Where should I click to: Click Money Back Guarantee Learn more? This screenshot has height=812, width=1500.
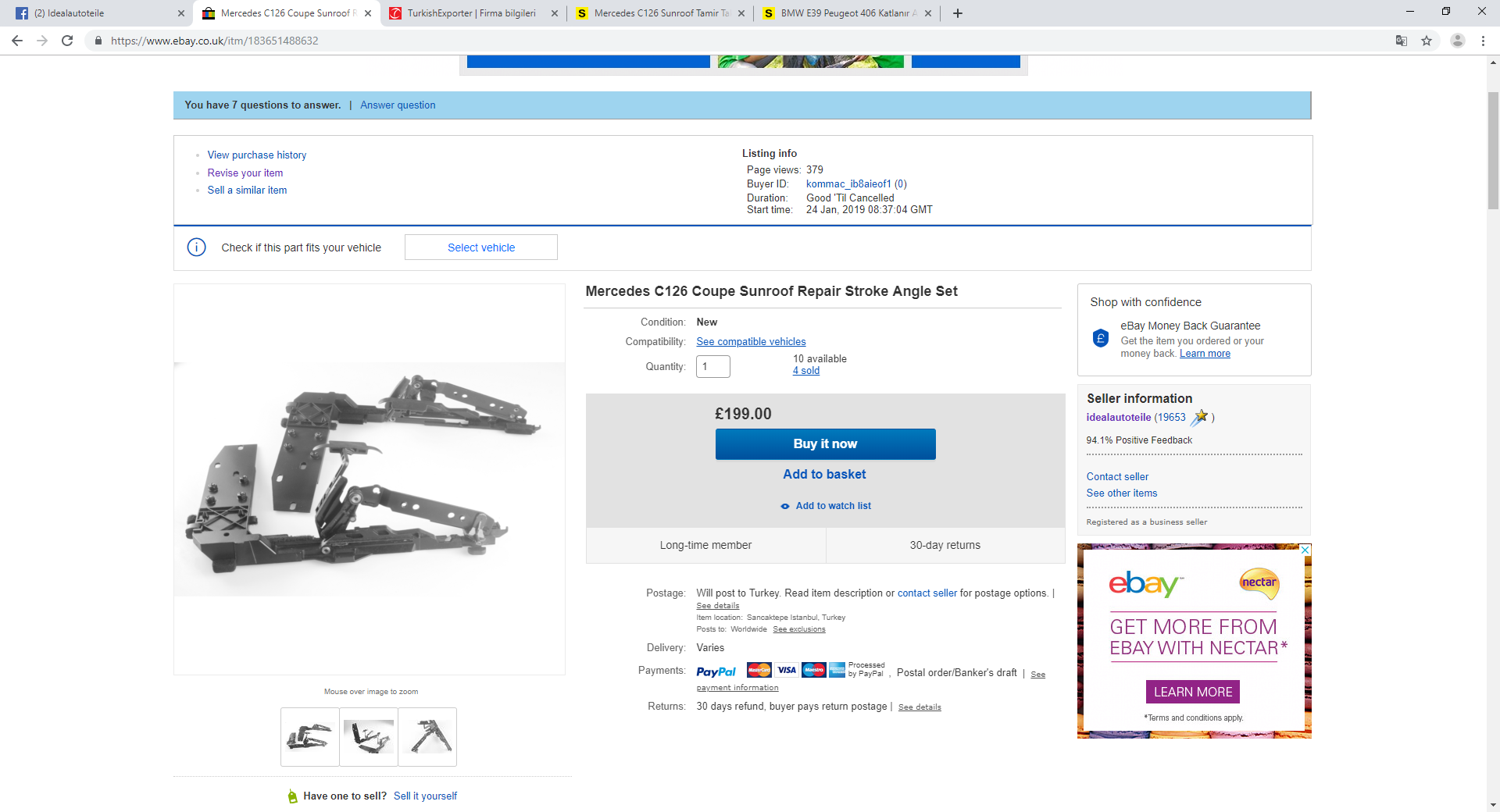[1205, 354]
